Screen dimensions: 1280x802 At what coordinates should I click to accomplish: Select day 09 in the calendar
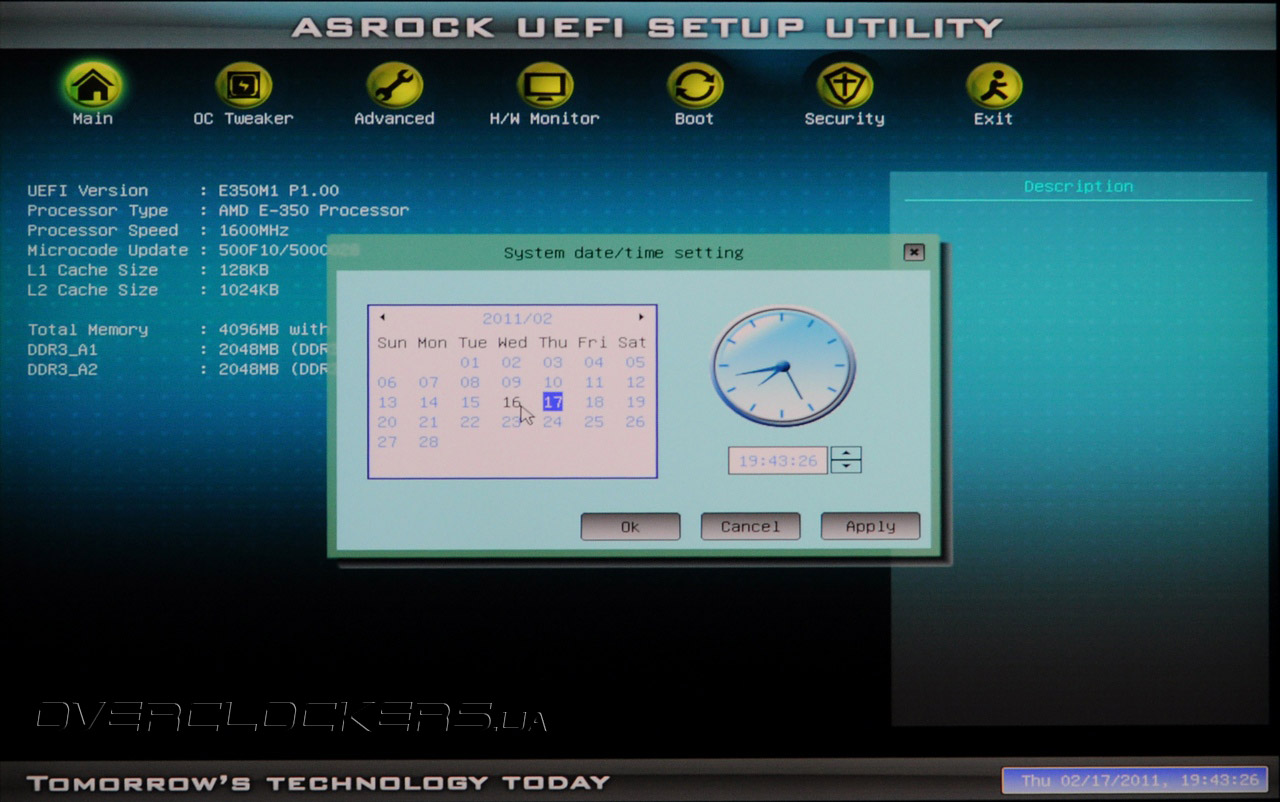511,383
